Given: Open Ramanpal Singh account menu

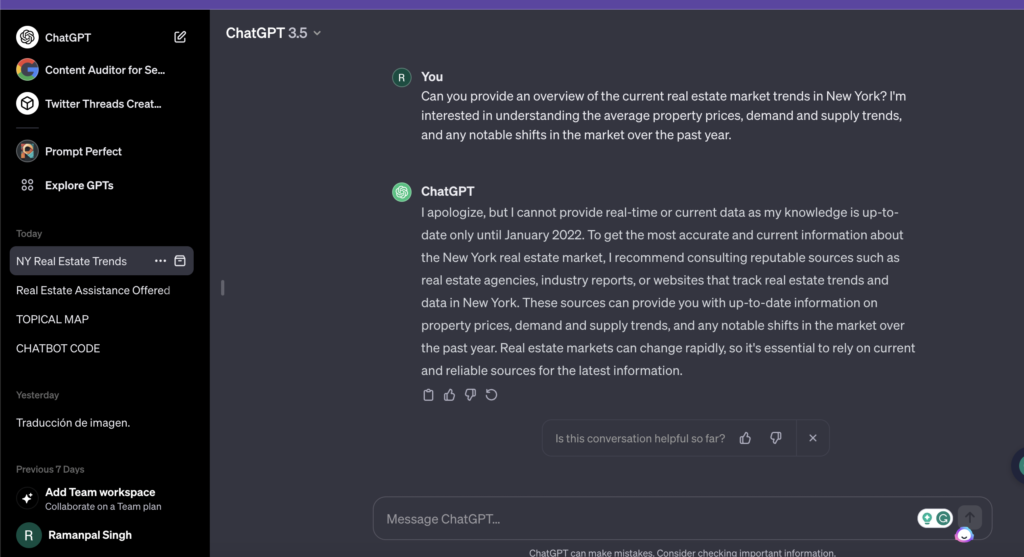Looking at the screenshot, I should [x=88, y=535].
